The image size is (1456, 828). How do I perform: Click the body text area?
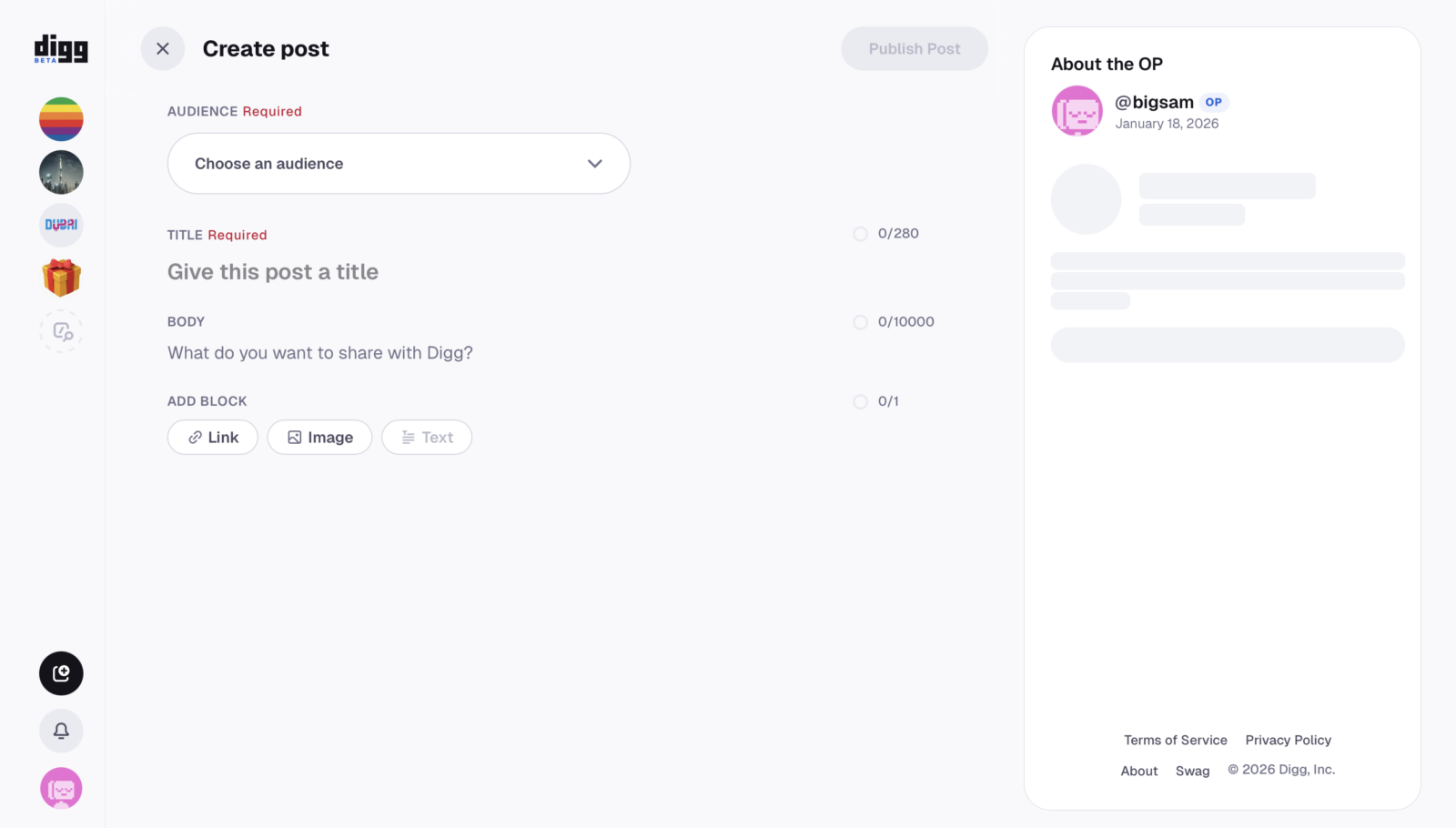click(x=320, y=353)
